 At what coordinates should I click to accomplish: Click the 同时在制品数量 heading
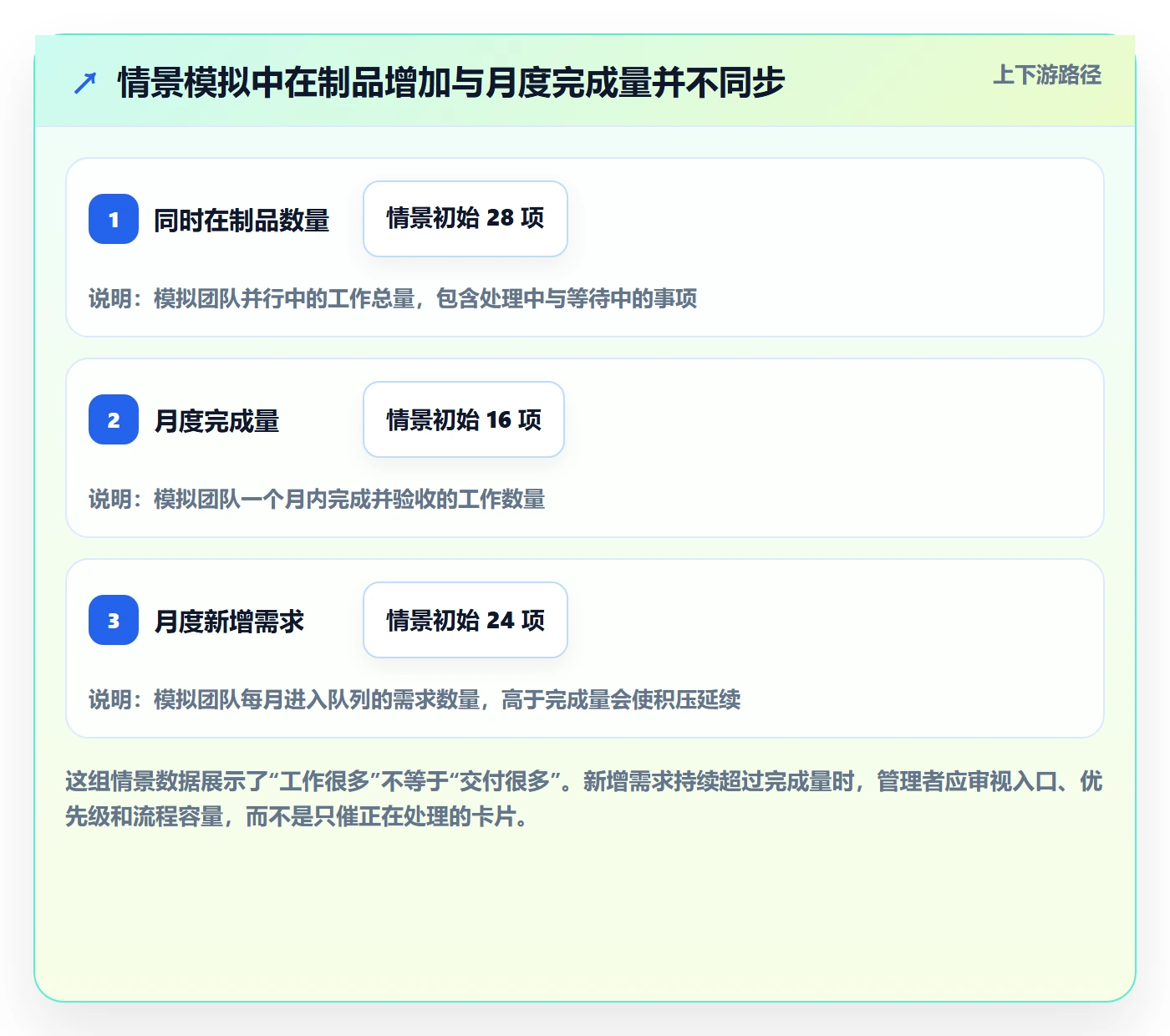(x=242, y=221)
